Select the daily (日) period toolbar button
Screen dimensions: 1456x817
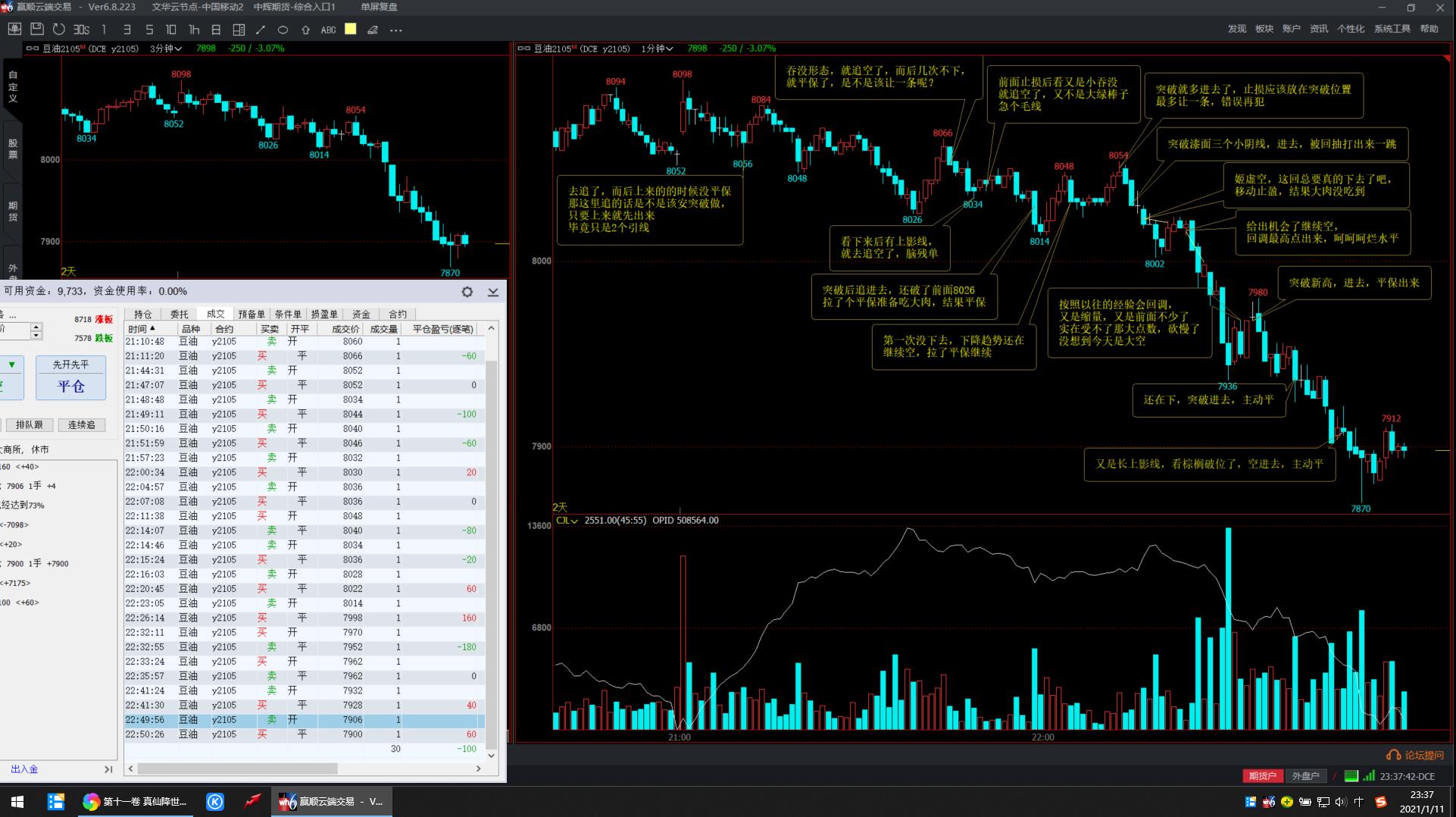point(216,30)
